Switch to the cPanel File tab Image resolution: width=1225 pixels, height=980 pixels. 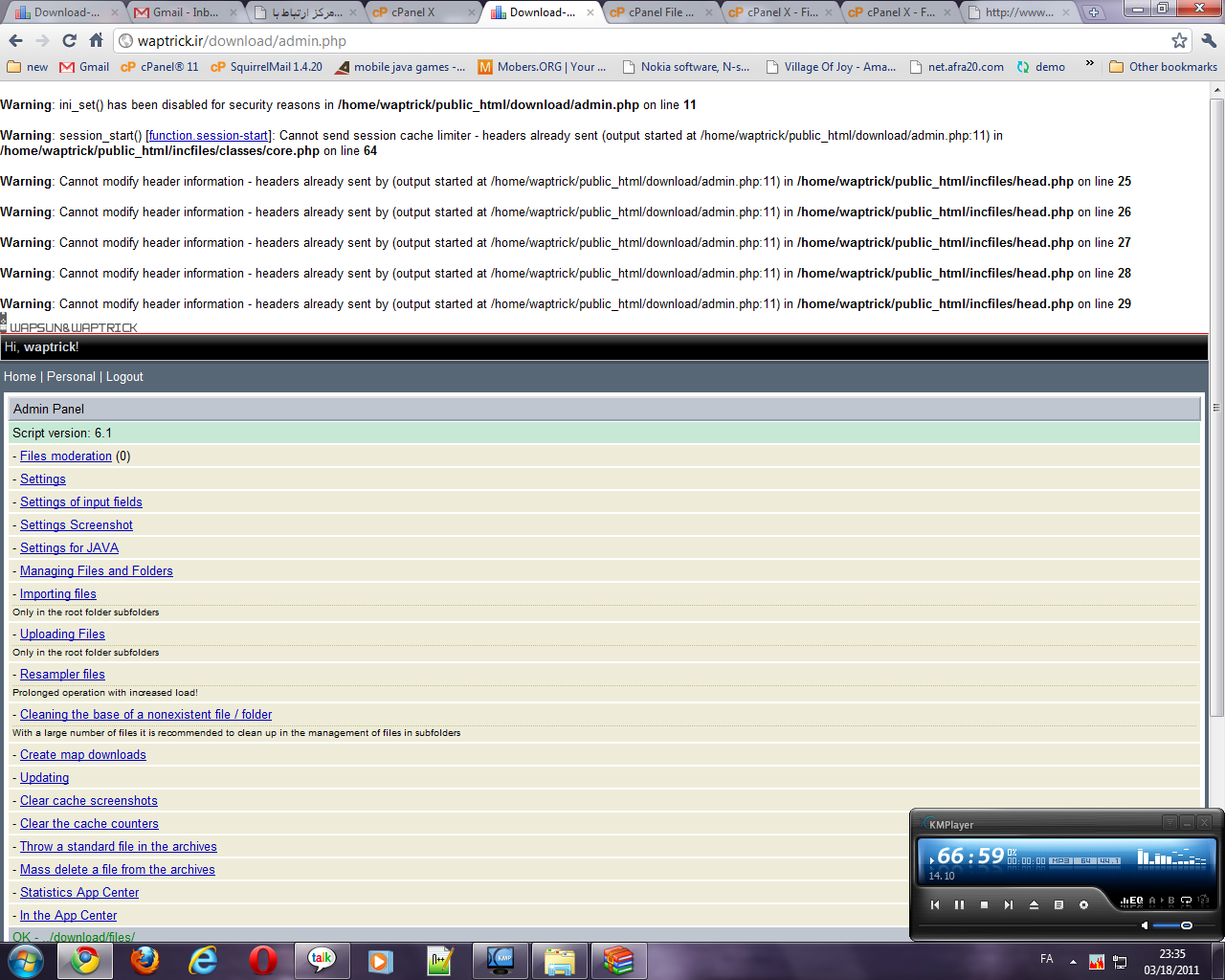pos(658,12)
